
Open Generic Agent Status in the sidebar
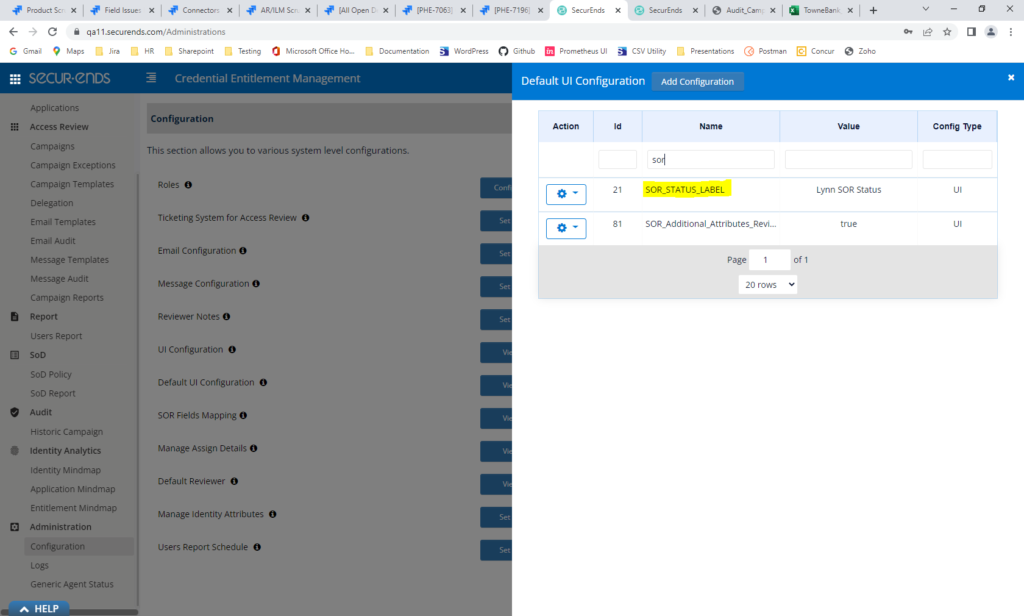pyautogui.click(x=72, y=584)
